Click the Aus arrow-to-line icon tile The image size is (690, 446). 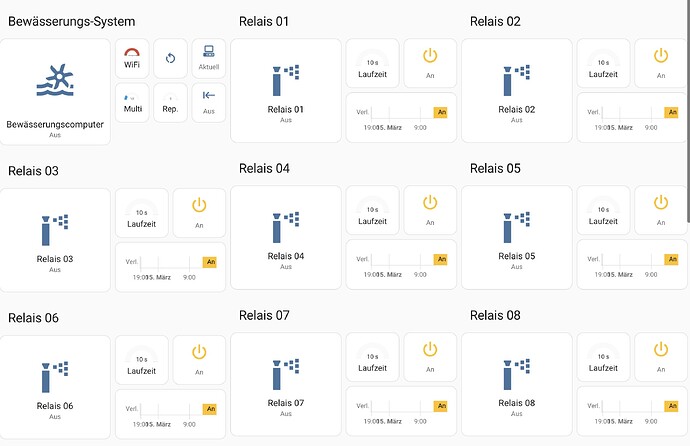pos(209,102)
